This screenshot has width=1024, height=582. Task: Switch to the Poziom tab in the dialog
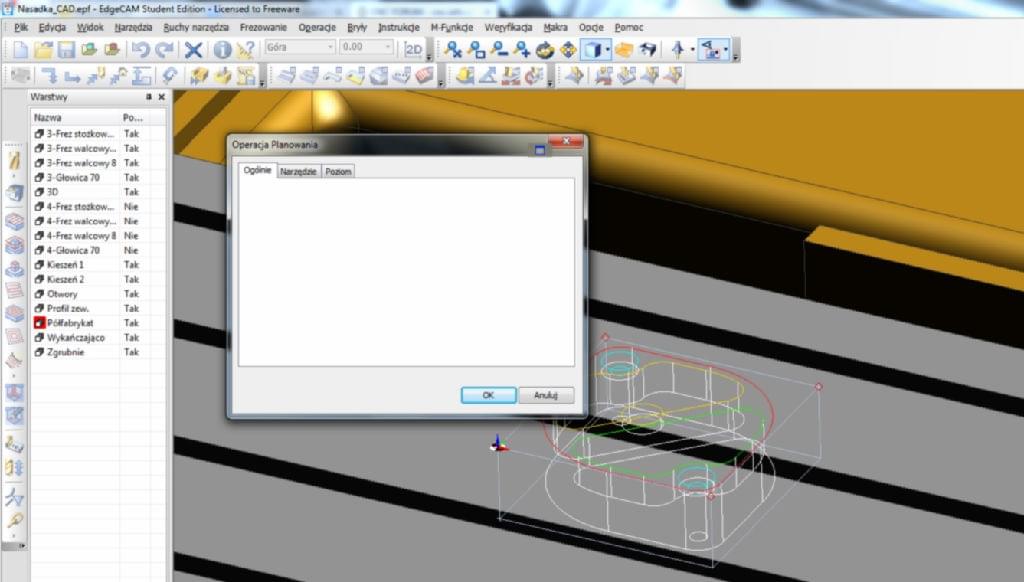click(338, 171)
